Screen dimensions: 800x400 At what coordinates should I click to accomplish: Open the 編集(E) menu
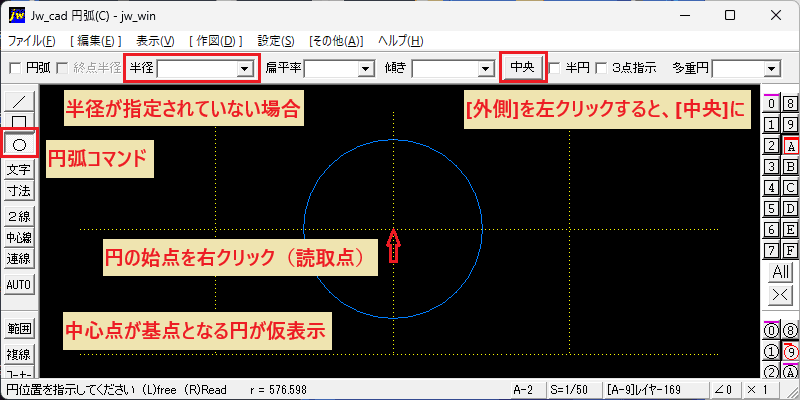(x=95, y=41)
